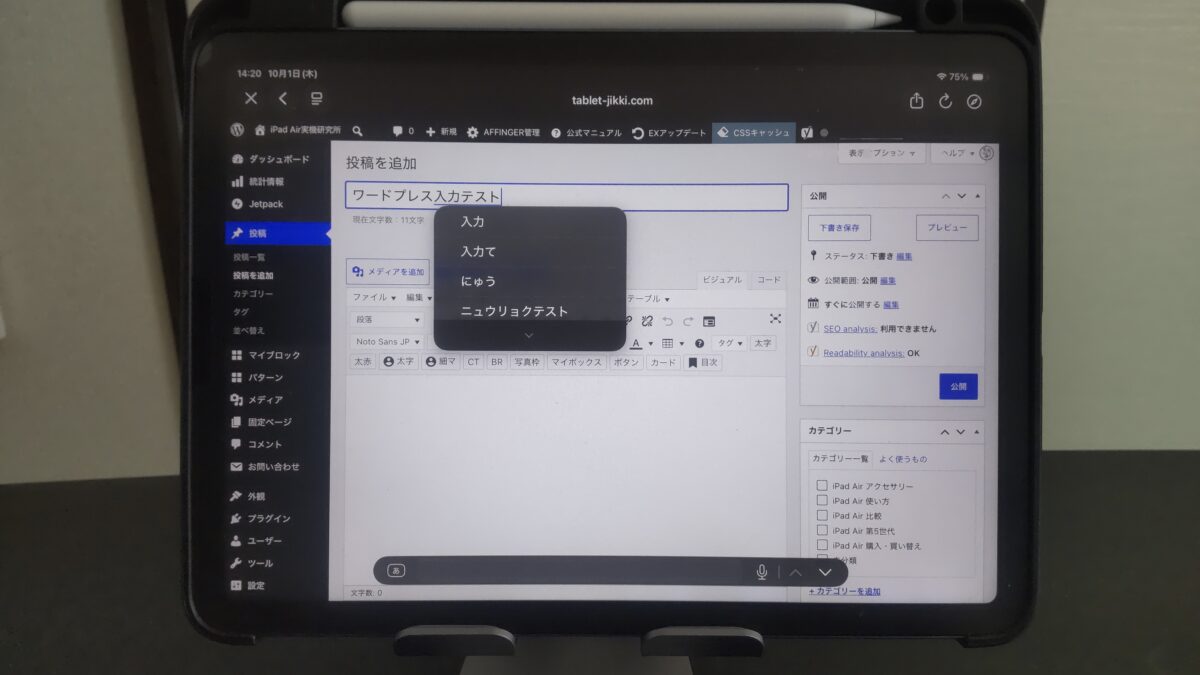
Task: Tap the microphone dictation icon
Action: click(x=762, y=572)
